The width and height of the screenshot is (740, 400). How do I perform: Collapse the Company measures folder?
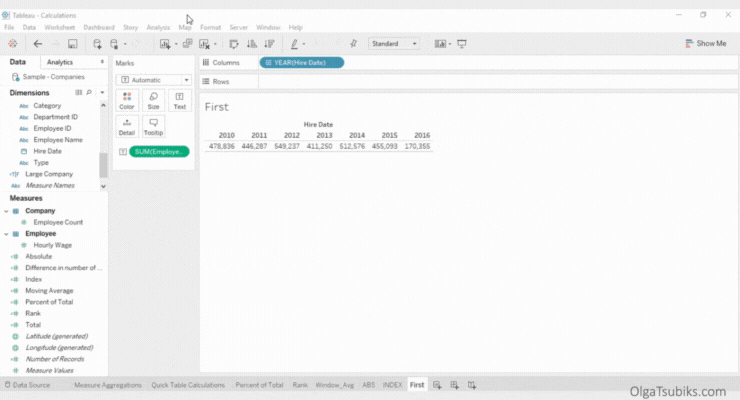tap(6, 211)
